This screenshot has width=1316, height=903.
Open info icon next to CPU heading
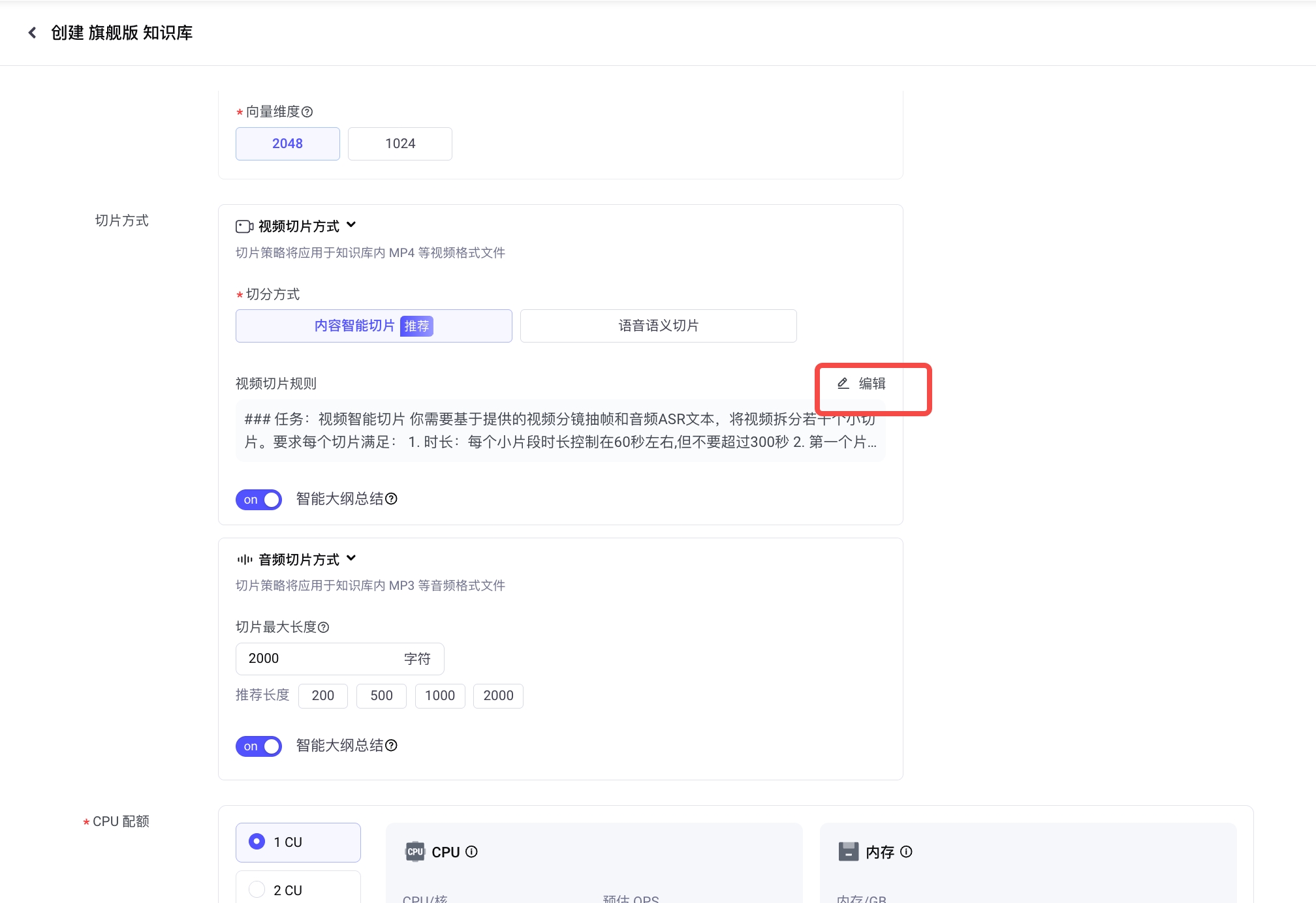(472, 851)
